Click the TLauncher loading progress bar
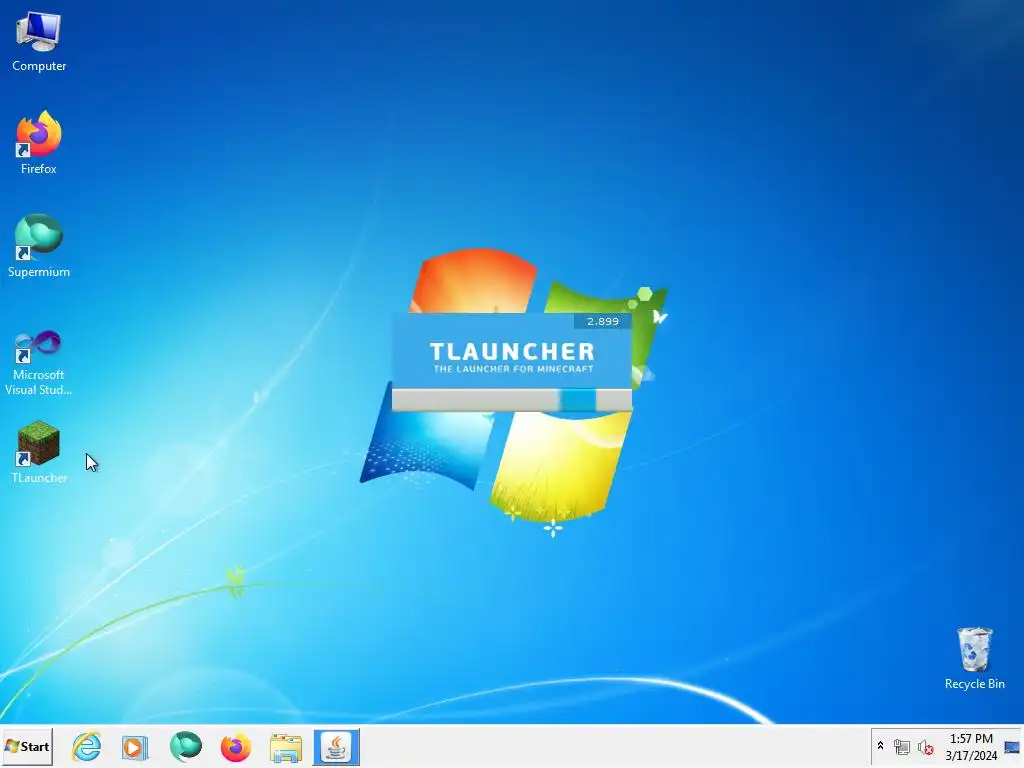The image size is (1024, 768). 512,400
